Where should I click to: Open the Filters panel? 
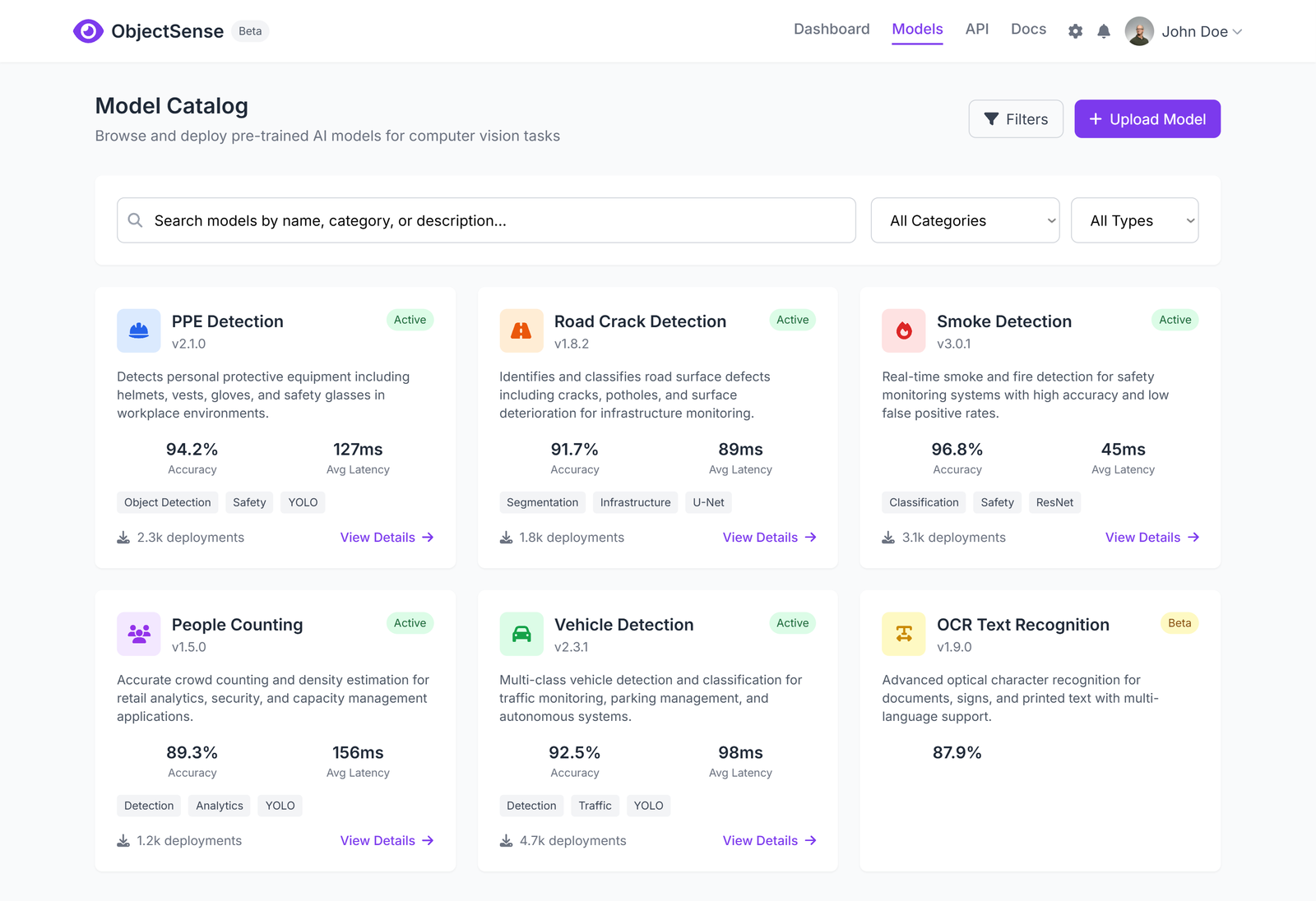(x=1016, y=118)
